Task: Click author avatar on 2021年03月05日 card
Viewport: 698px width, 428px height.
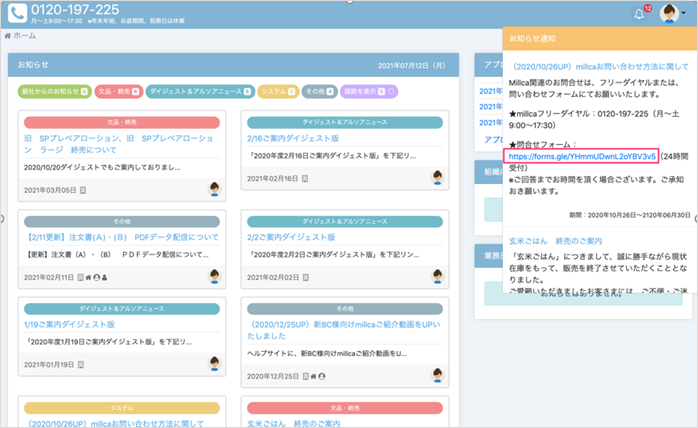Action: click(x=214, y=188)
